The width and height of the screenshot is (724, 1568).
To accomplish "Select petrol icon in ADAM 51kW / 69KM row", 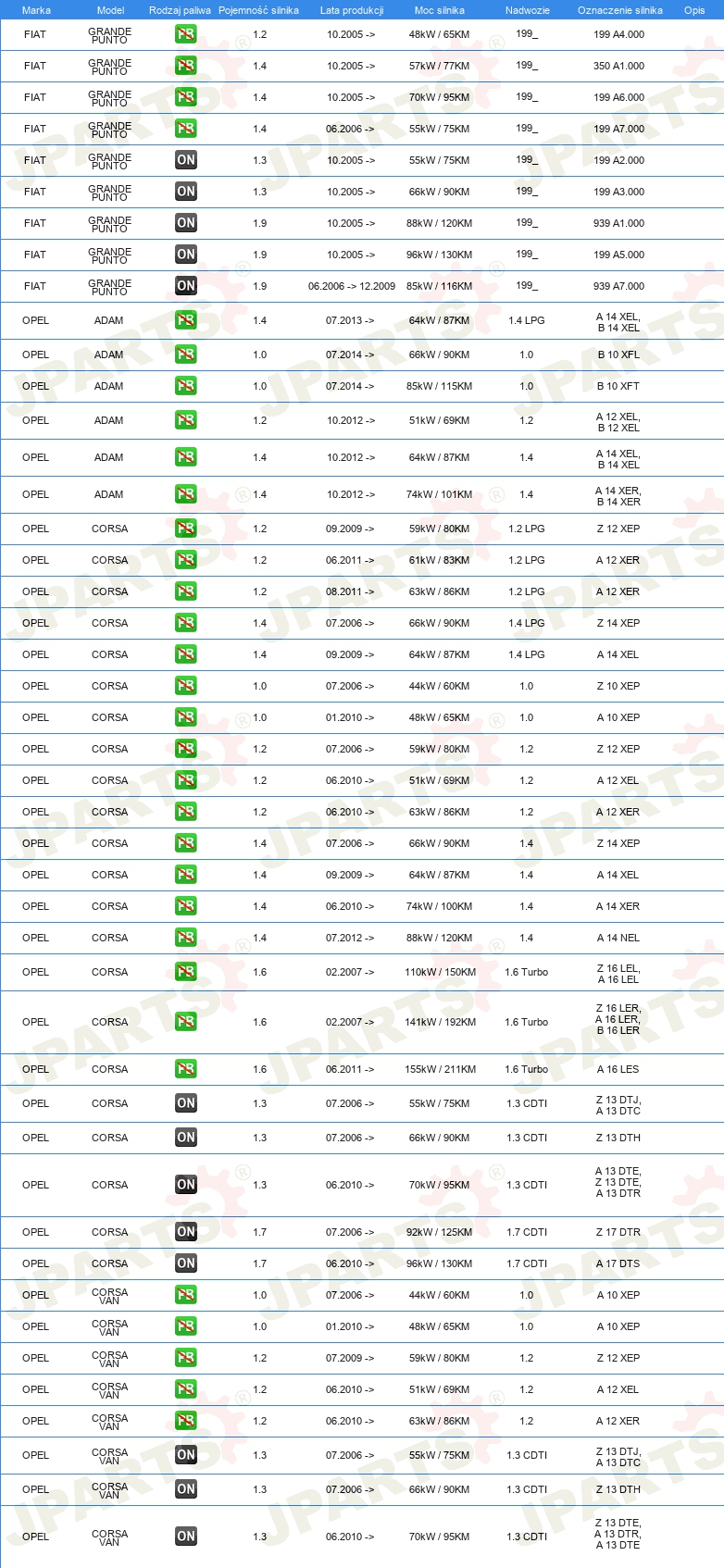I will point(186,420).
